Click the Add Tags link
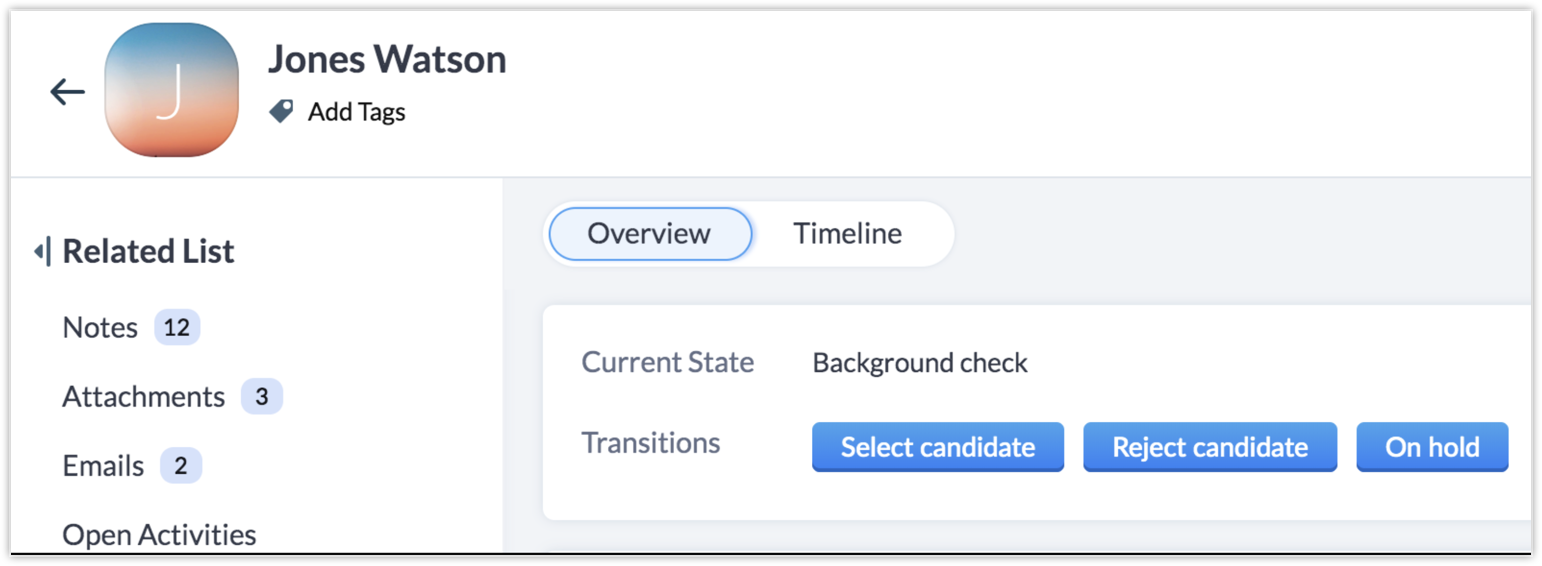Image resolution: width=1542 pixels, height=566 pixels. [356, 112]
